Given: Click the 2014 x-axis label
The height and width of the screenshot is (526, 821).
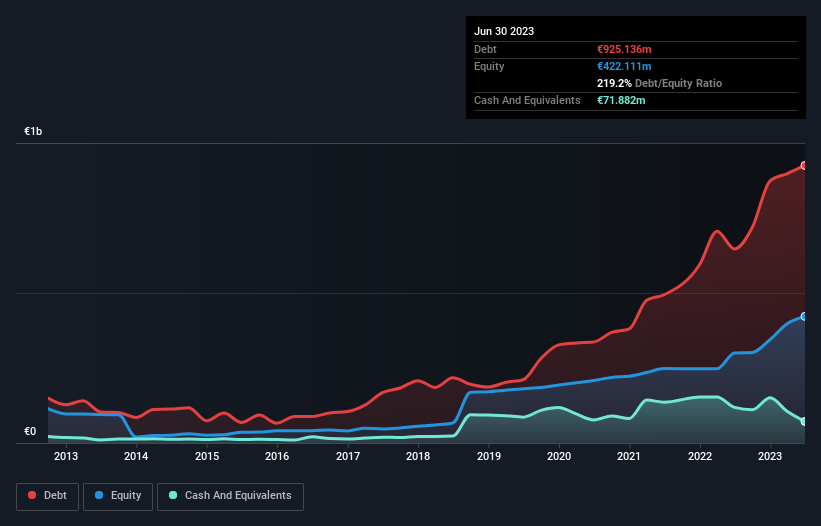Looking at the screenshot, I should tap(136, 456).
